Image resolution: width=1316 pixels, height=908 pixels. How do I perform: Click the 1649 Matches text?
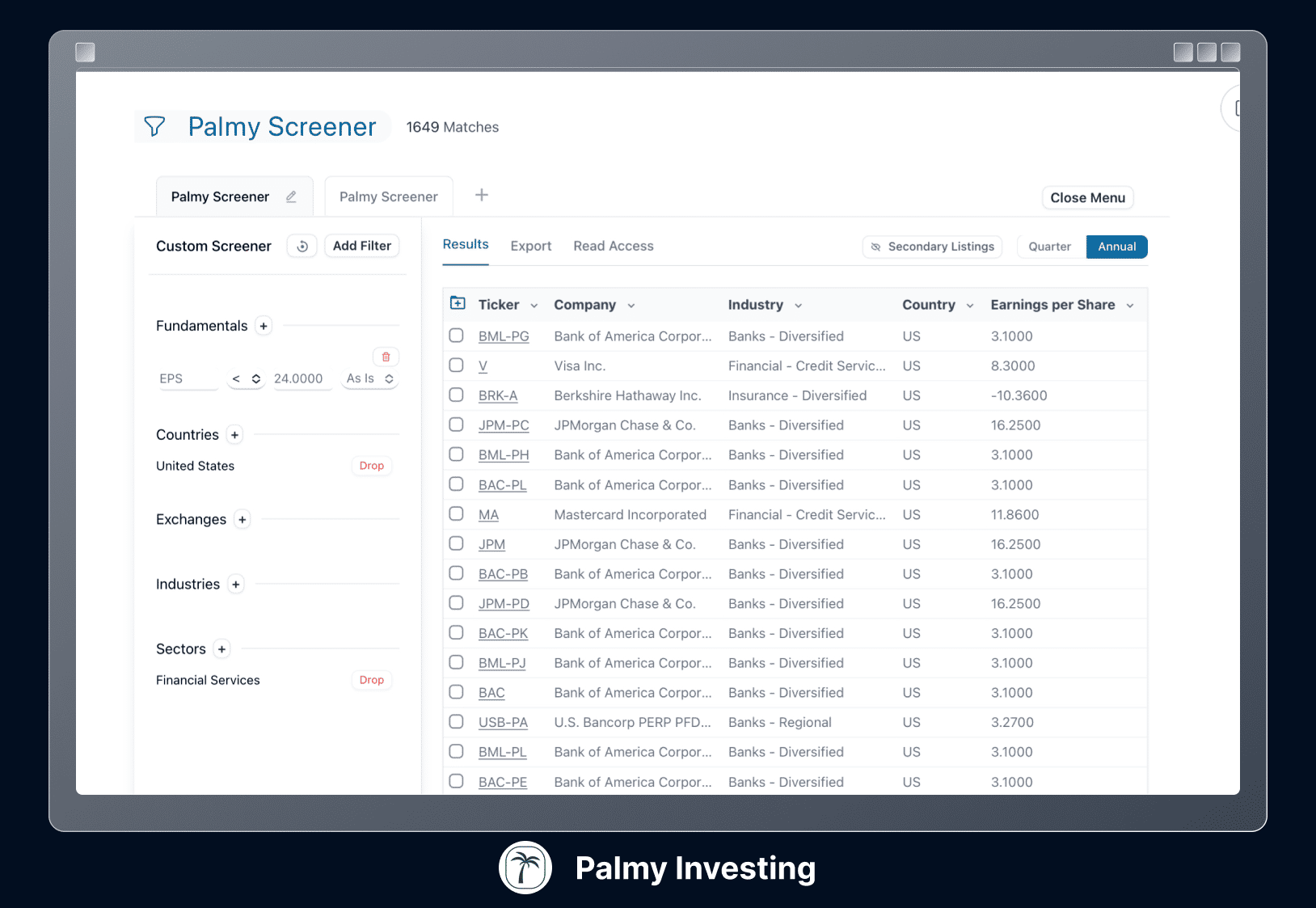[453, 127]
